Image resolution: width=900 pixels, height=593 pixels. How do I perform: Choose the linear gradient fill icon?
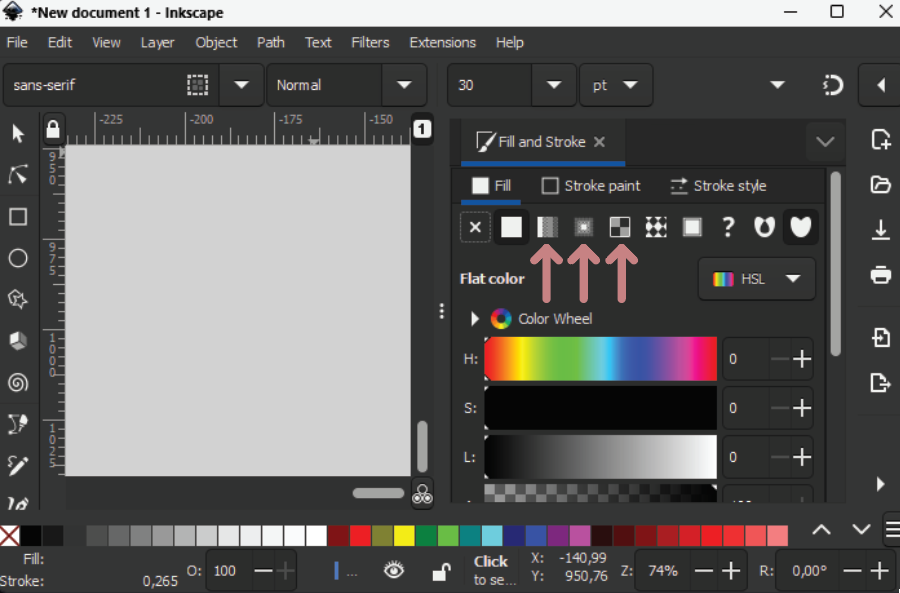(547, 227)
